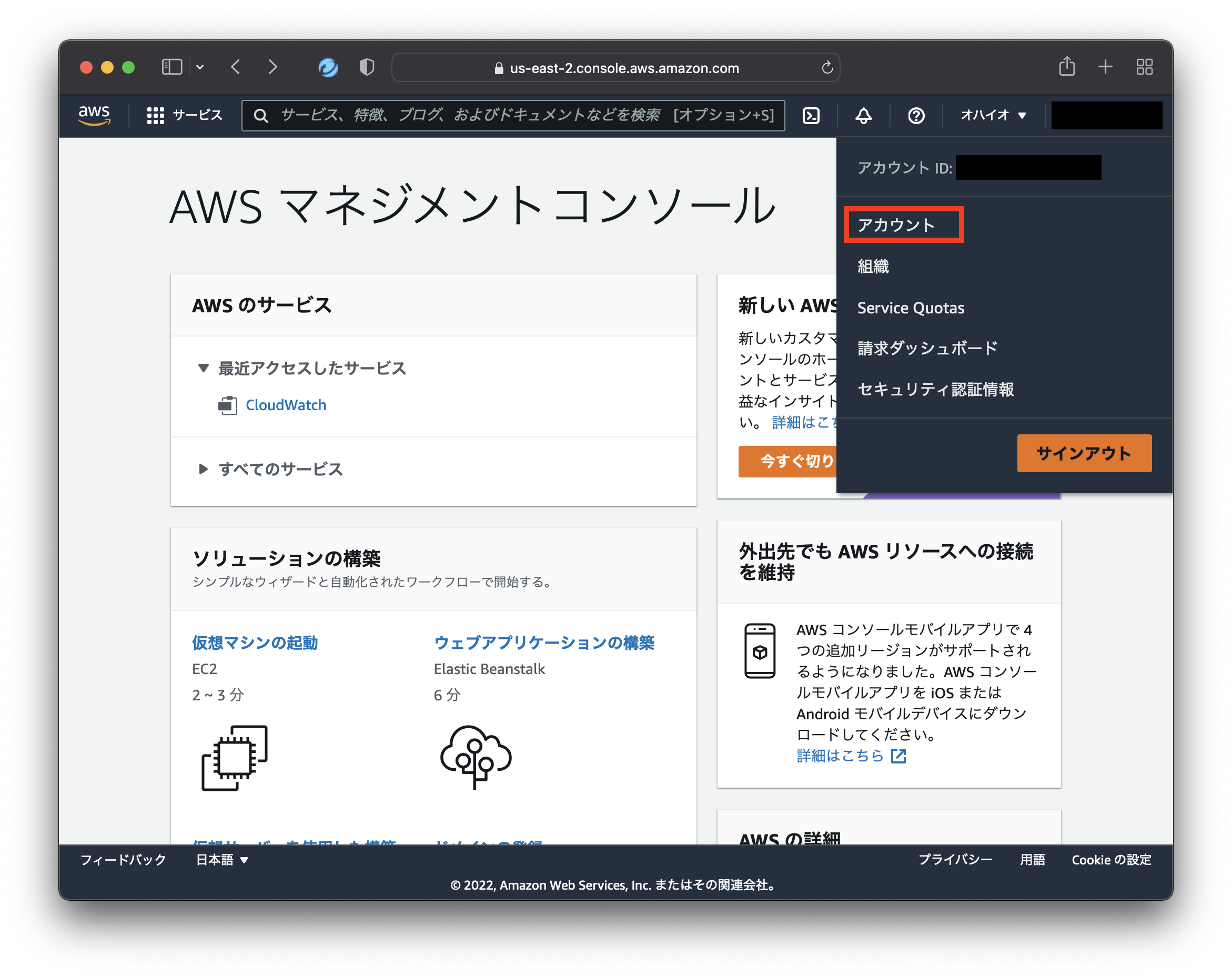The image size is (1232, 978).
Task: Click the サインアウト button
Action: pos(1084,453)
